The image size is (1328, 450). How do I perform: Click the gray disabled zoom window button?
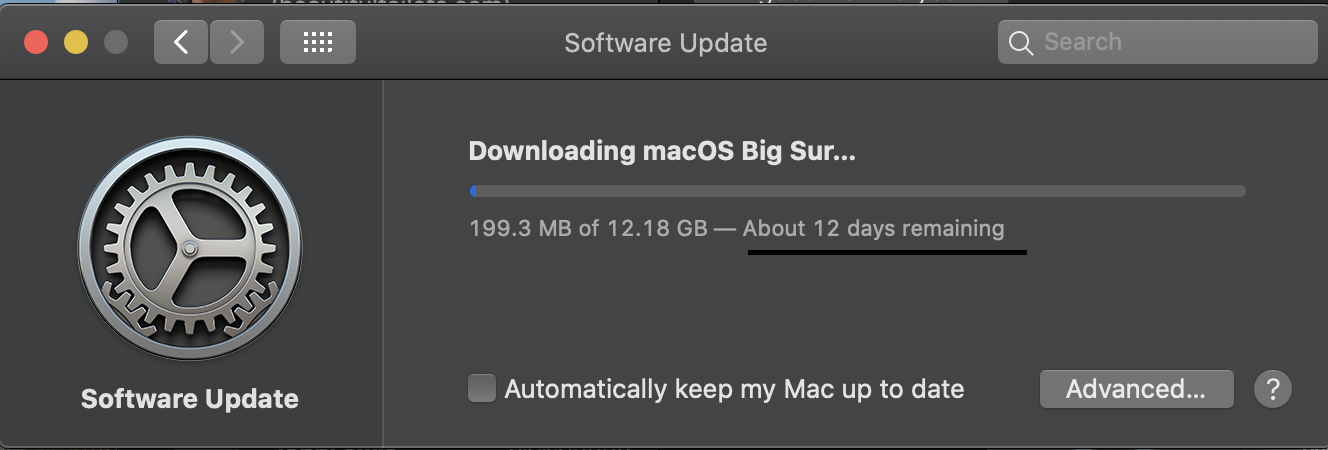pos(116,42)
